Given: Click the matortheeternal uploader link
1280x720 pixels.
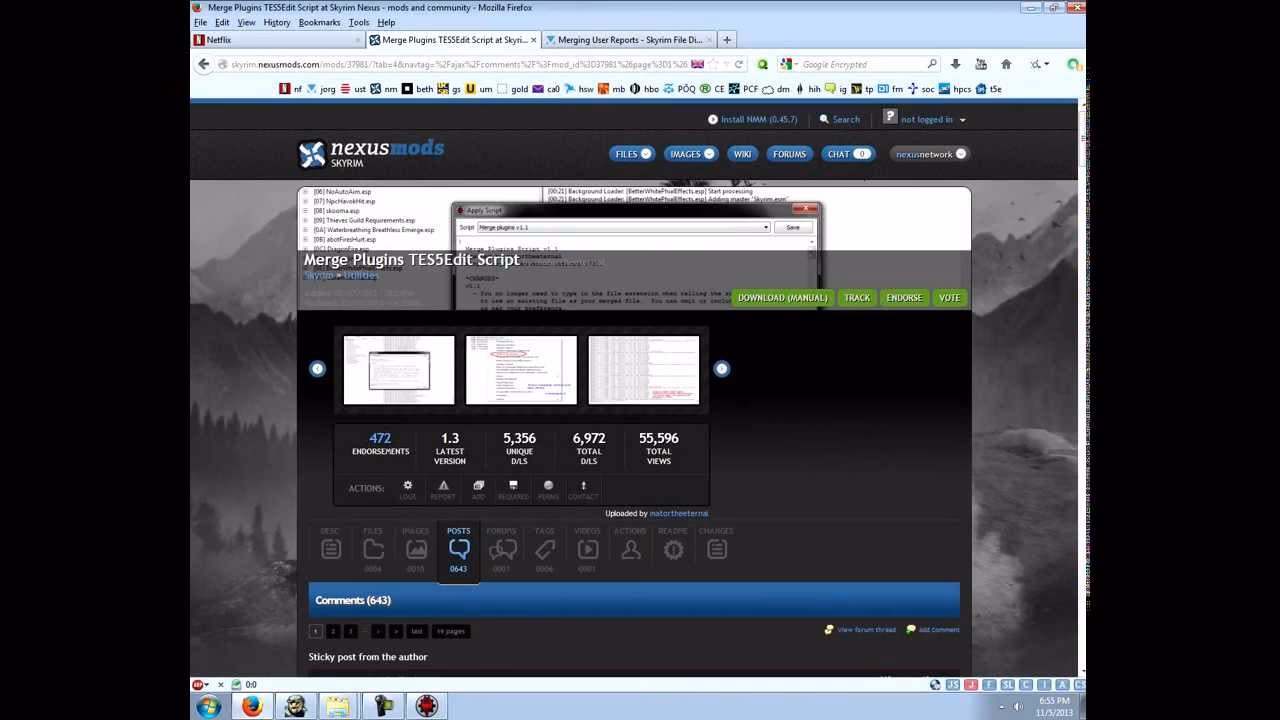Looking at the screenshot, I should point(679,514).
